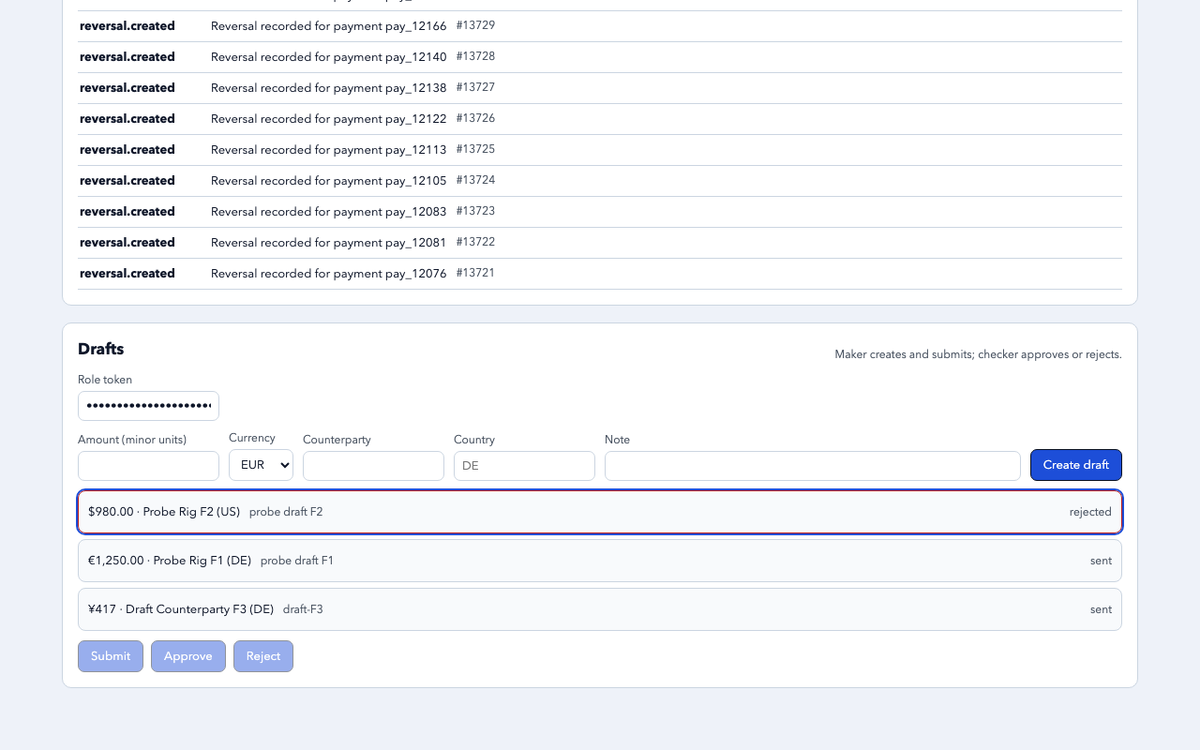Click the 'Maker creates and submits' helper text
This screenshot has width=1200, height=750.
pyautogui.click(x=978, y=354)
